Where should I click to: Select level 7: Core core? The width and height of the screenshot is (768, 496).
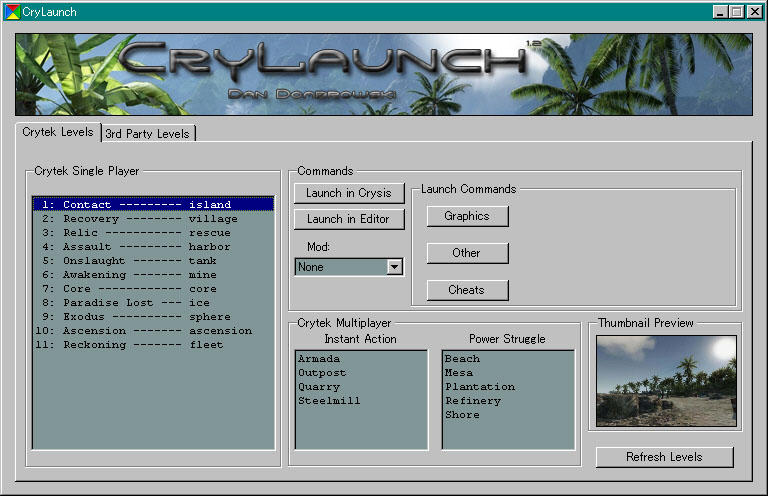pyautogui.click(x=153, y=288)
